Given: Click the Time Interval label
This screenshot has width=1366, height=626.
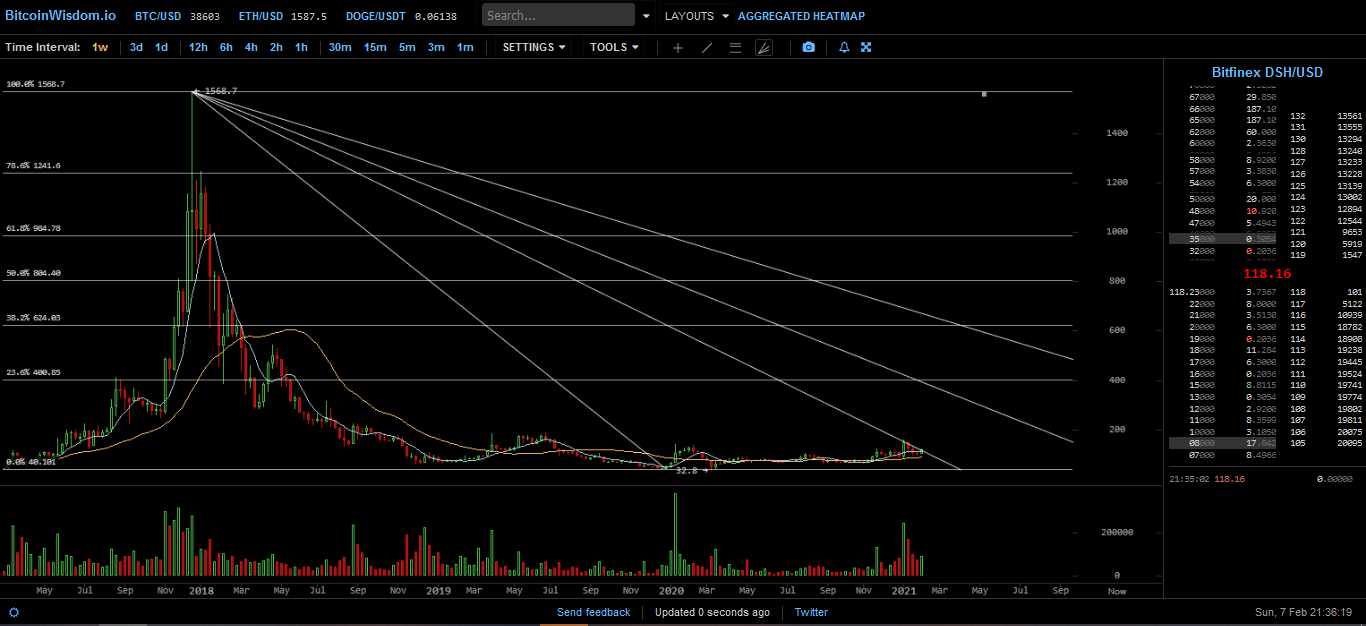Looking at the screenshot, I should 42,47.
